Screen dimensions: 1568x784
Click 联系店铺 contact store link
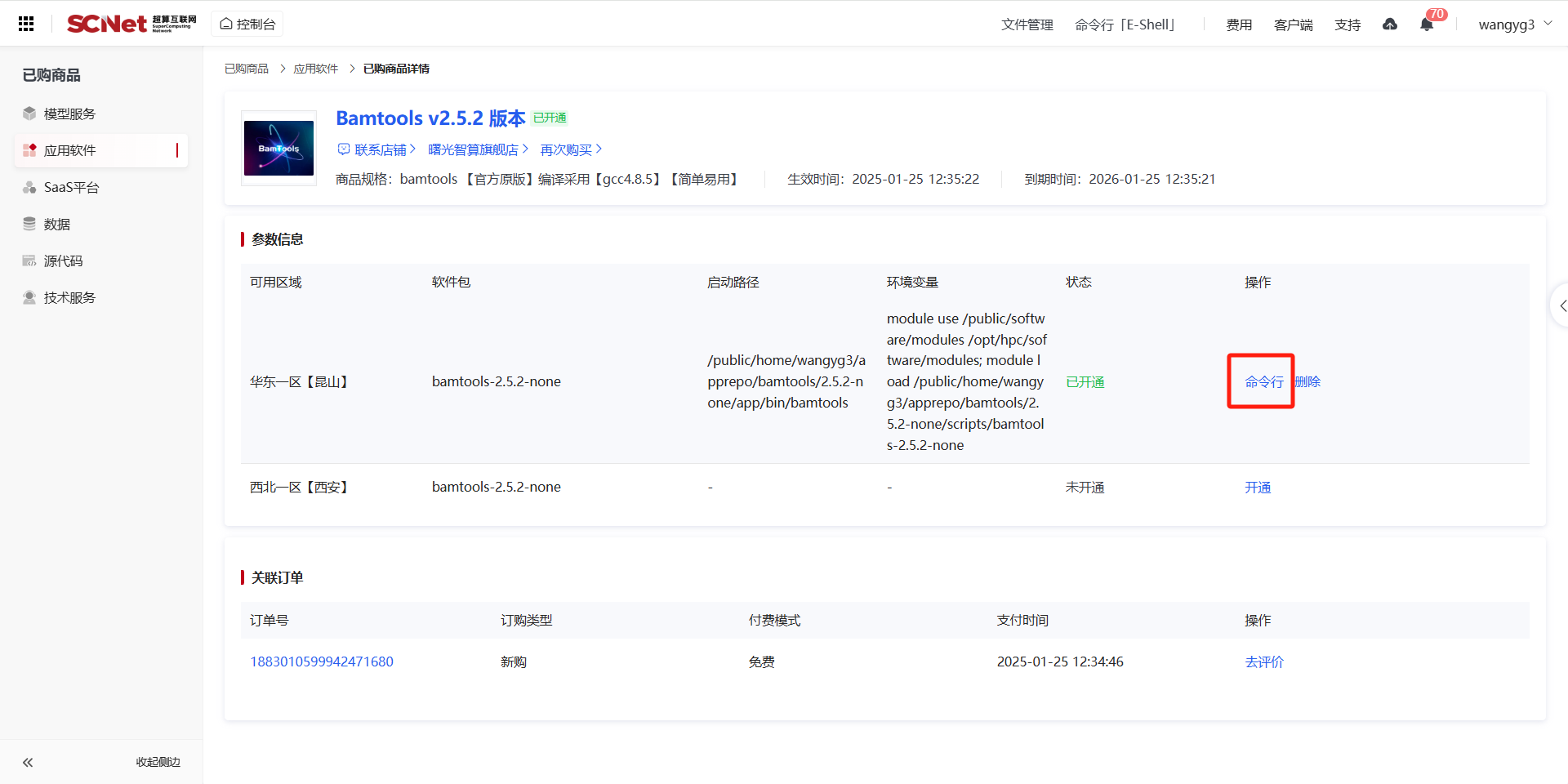376,149
